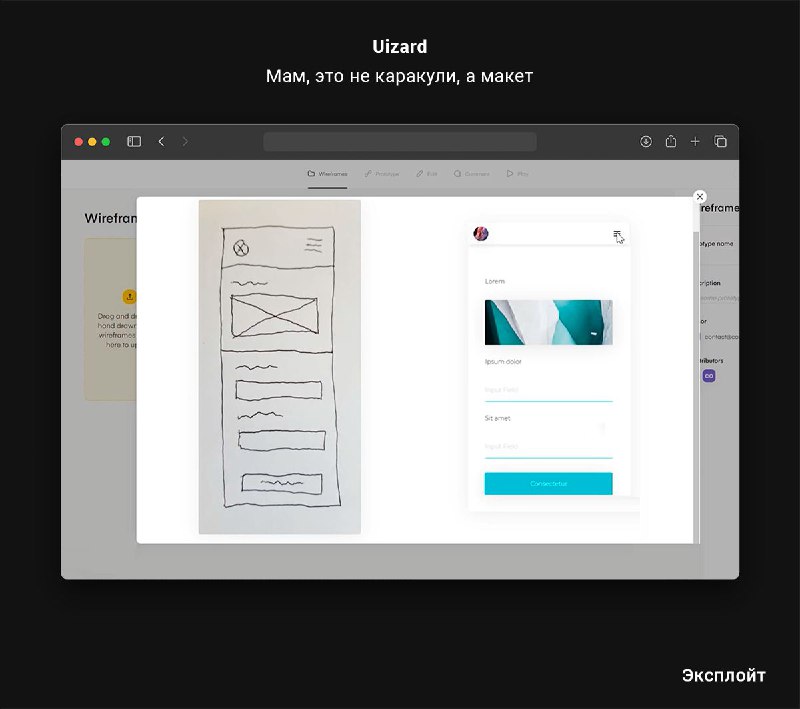Open the Prototype tab

point(382,174)
